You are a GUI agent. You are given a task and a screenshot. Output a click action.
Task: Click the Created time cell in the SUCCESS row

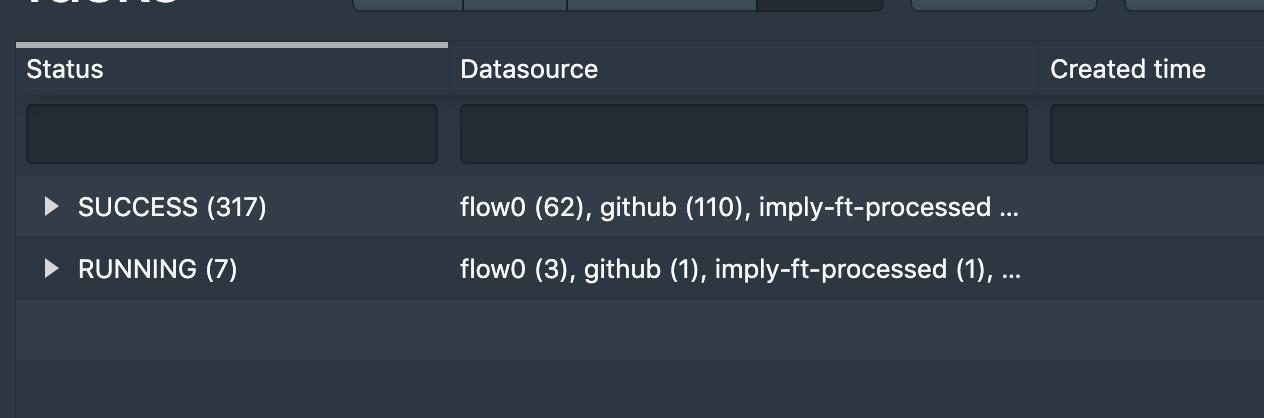tap(1150, 207)
